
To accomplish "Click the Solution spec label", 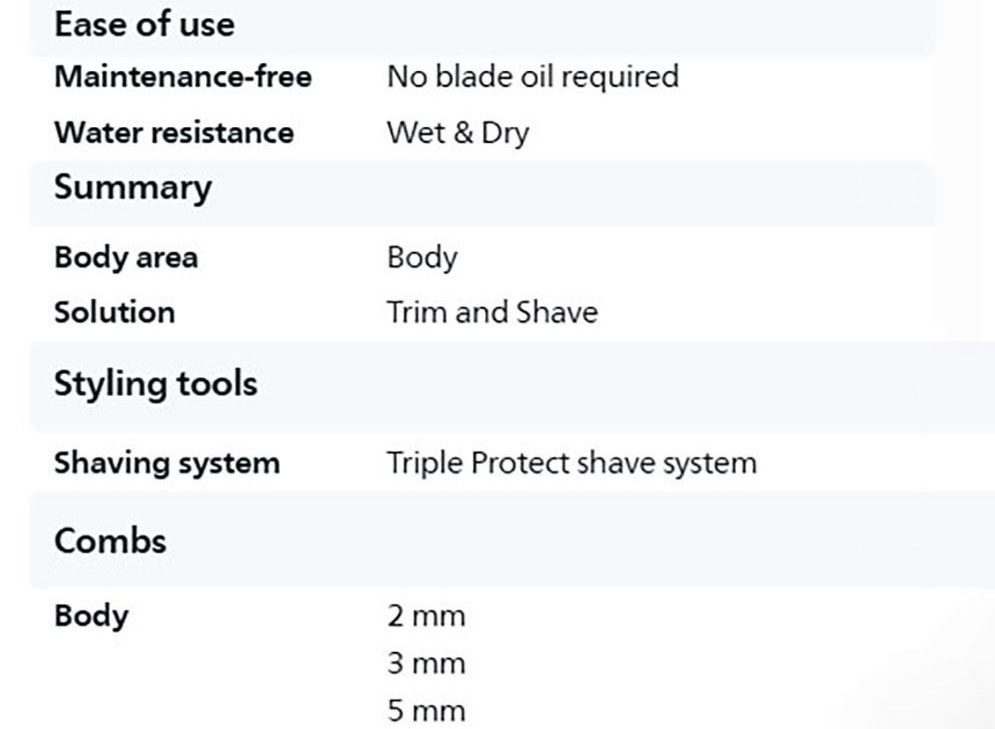I will [x=114, y=312].
